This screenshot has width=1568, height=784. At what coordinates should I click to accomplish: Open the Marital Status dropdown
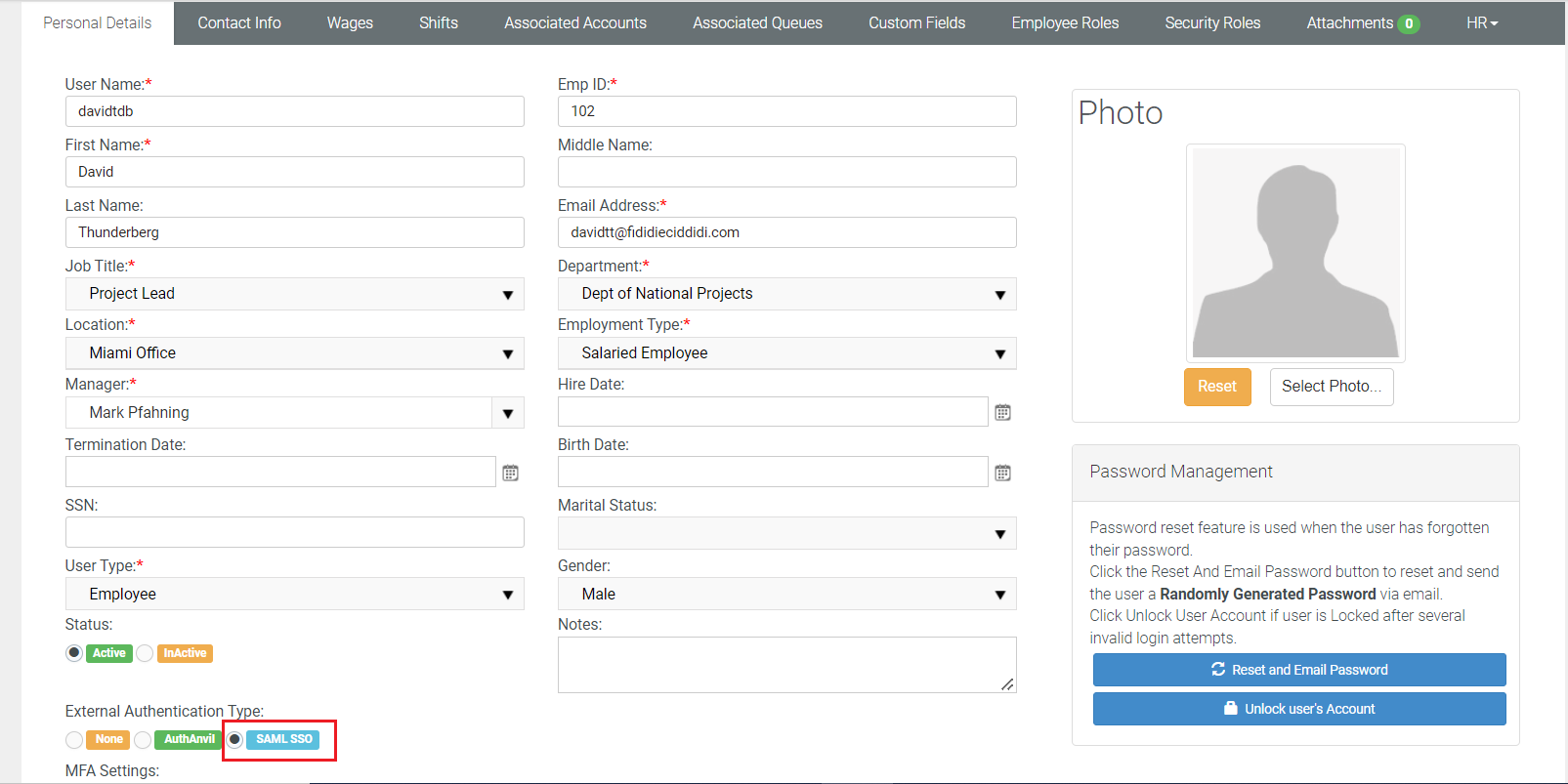[787, 533]
